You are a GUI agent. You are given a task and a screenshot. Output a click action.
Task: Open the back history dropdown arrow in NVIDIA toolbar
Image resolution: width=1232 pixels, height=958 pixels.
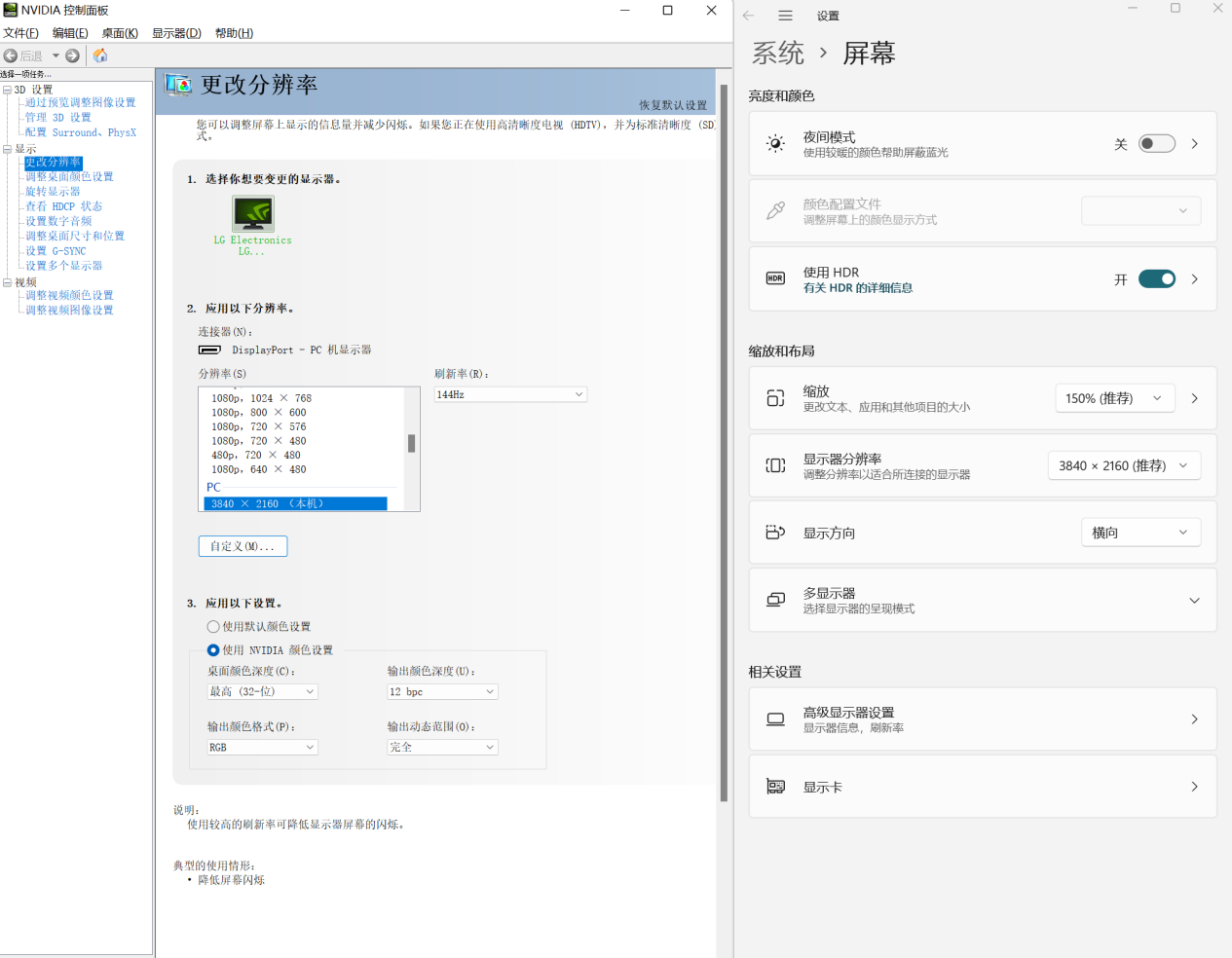(56, 55)
